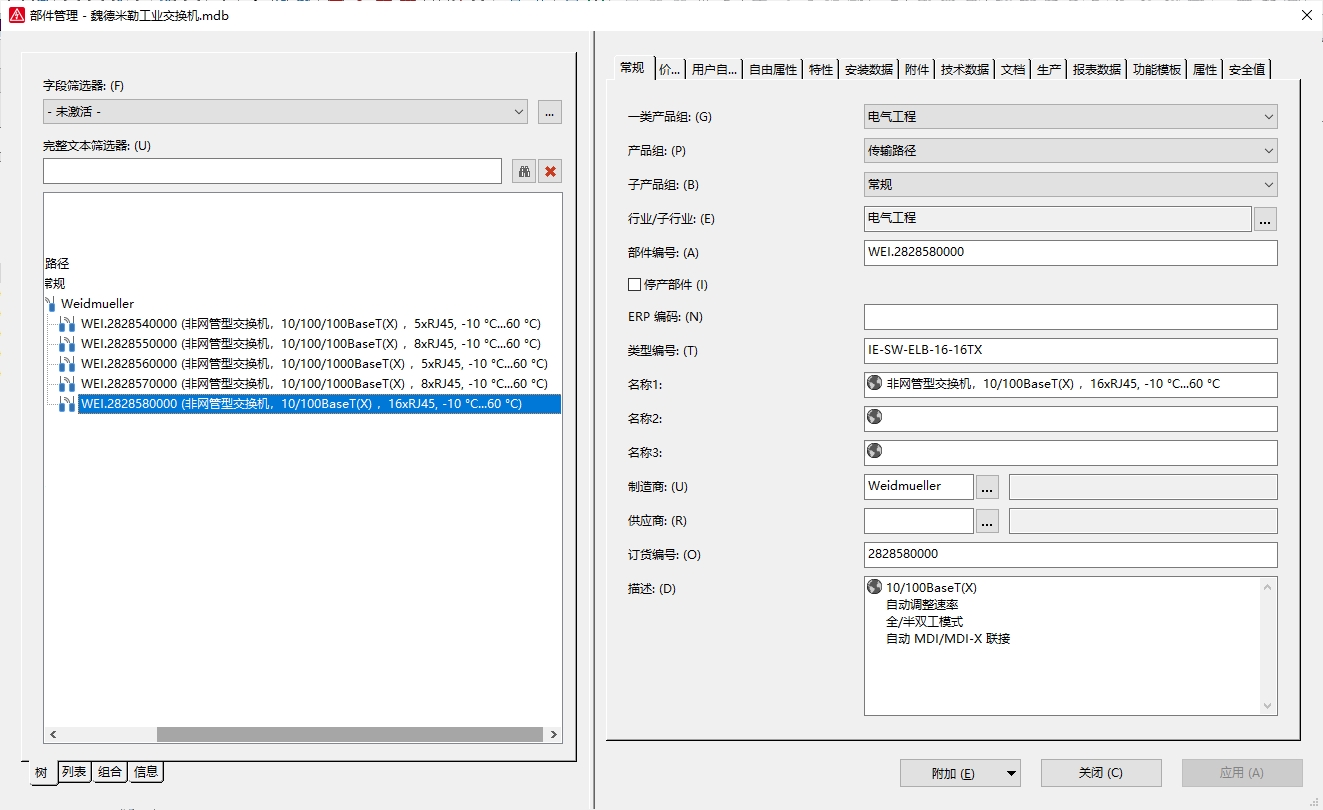Expand the 一类产品组 dropdown

pyautogui.click(x=1268, y=117)
